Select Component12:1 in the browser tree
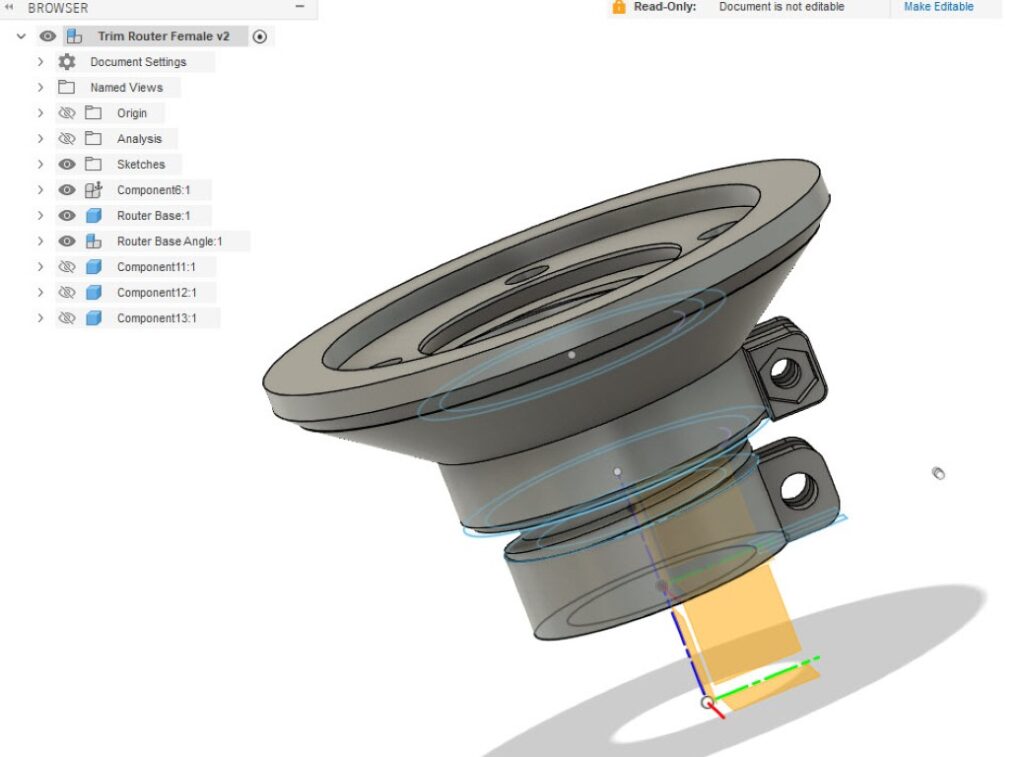 click(x=156, y=293)
